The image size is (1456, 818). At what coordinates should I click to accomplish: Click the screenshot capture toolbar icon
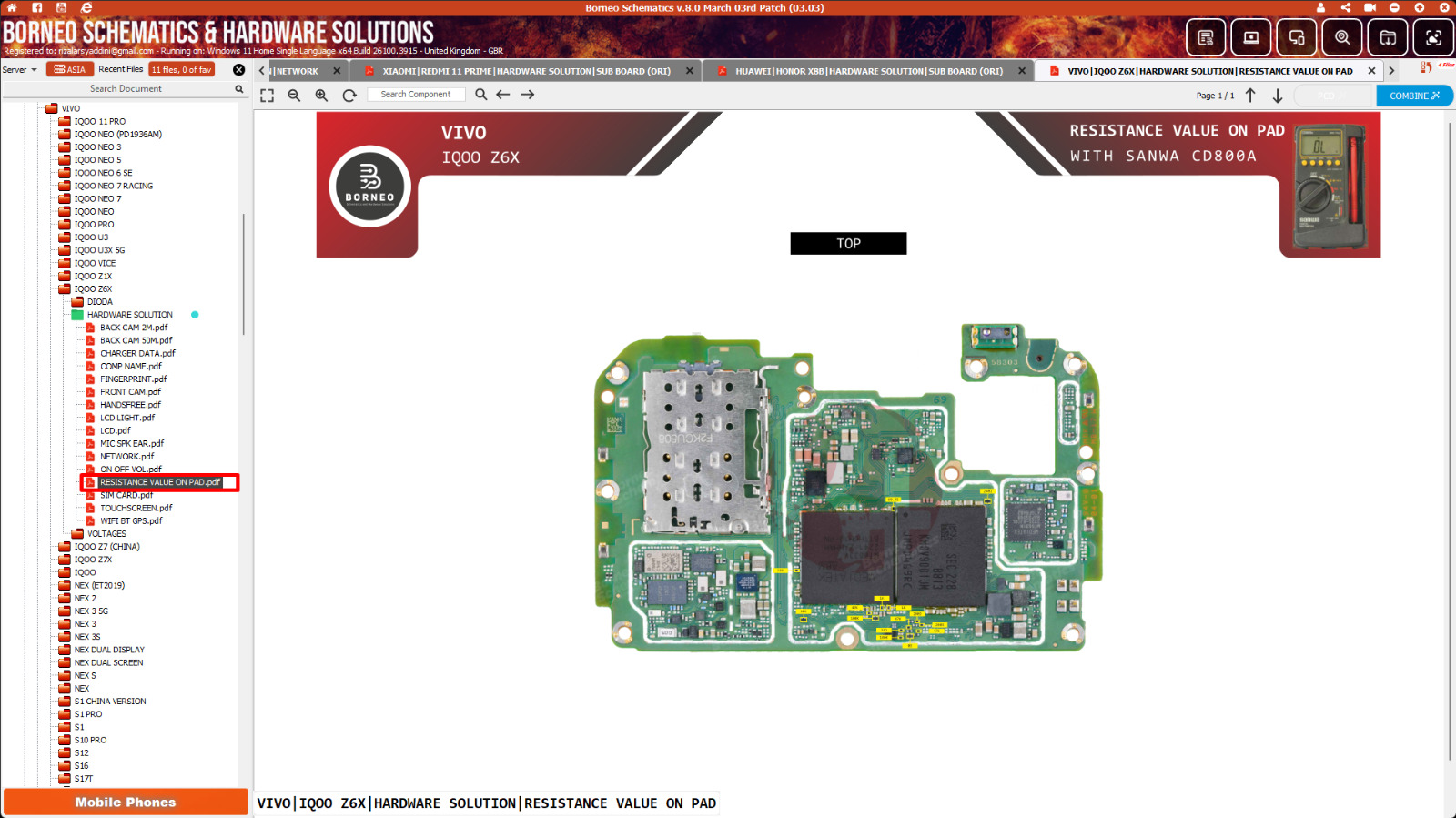[1433, 37]
